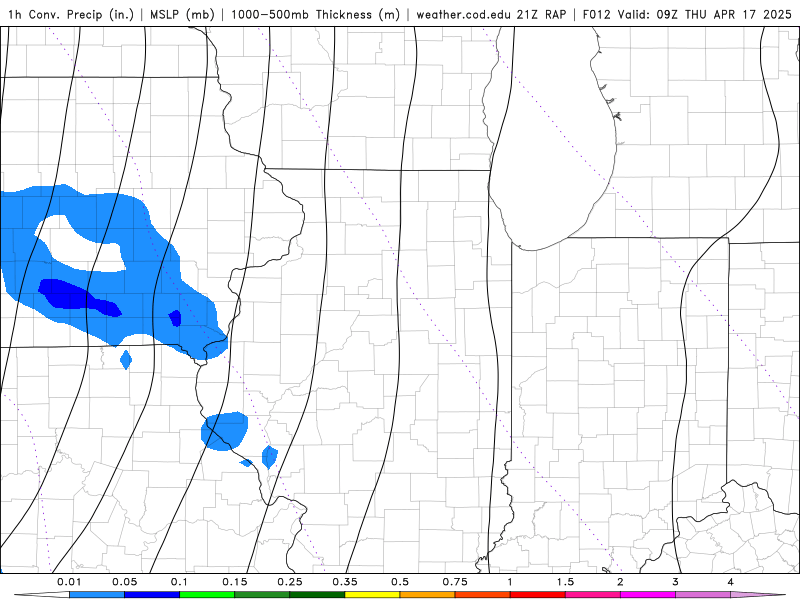Click the 'weather.cod.edu 21Z RAP' source text

pos(491,14)
